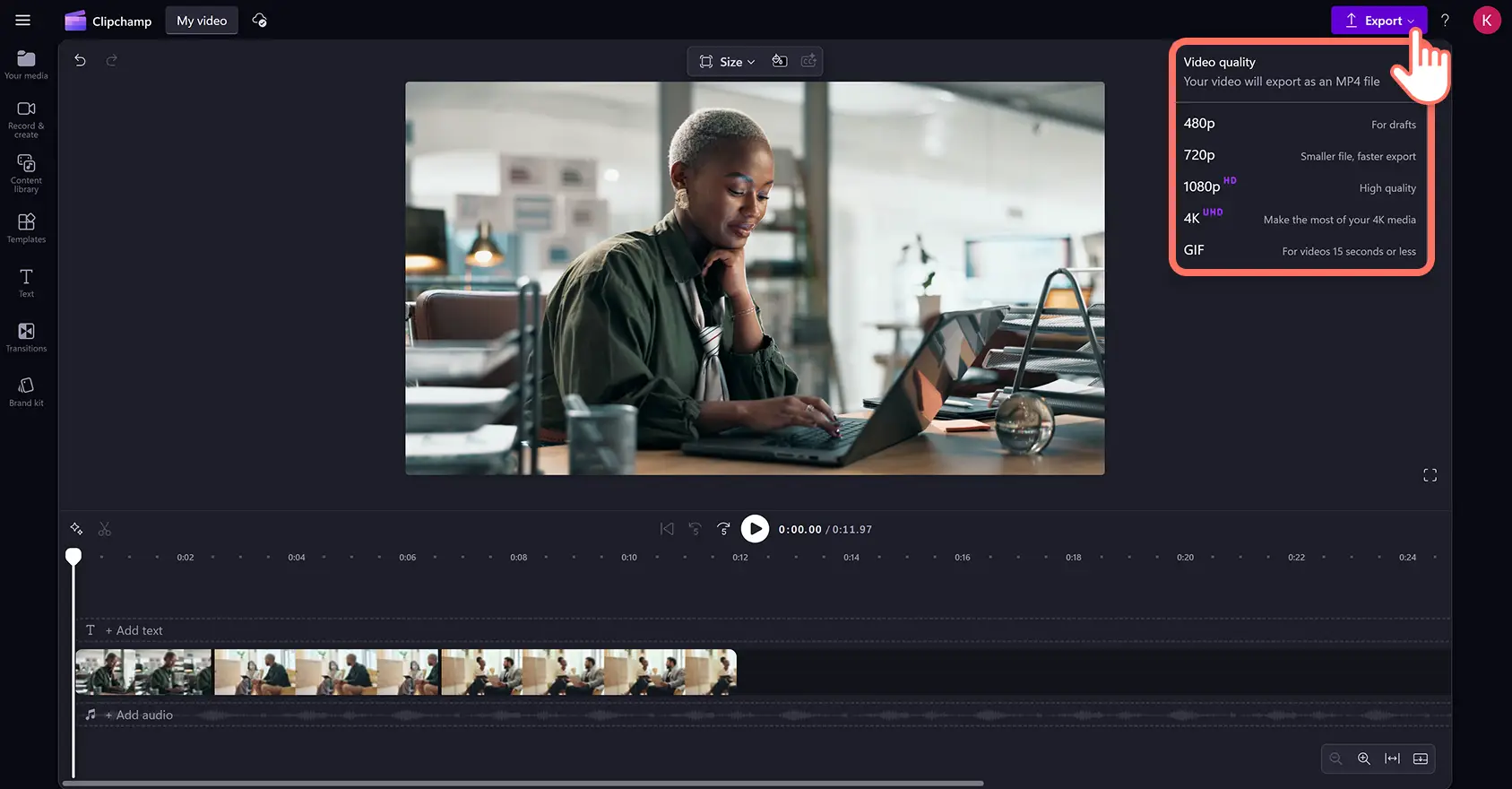Viewport: 1512px width, 789px height.
Task: Open the Record & create panel
Action: (26, 117)
